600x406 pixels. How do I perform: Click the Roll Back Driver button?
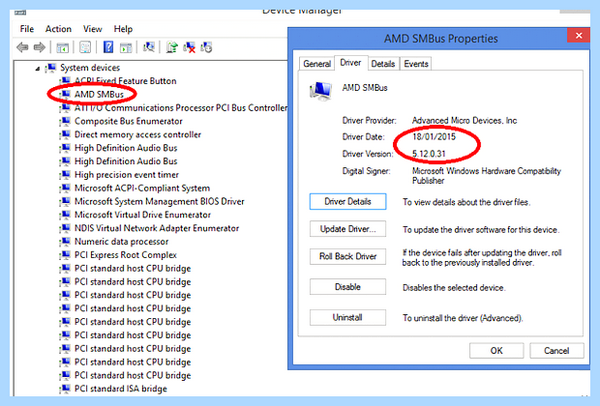(348, 256)
